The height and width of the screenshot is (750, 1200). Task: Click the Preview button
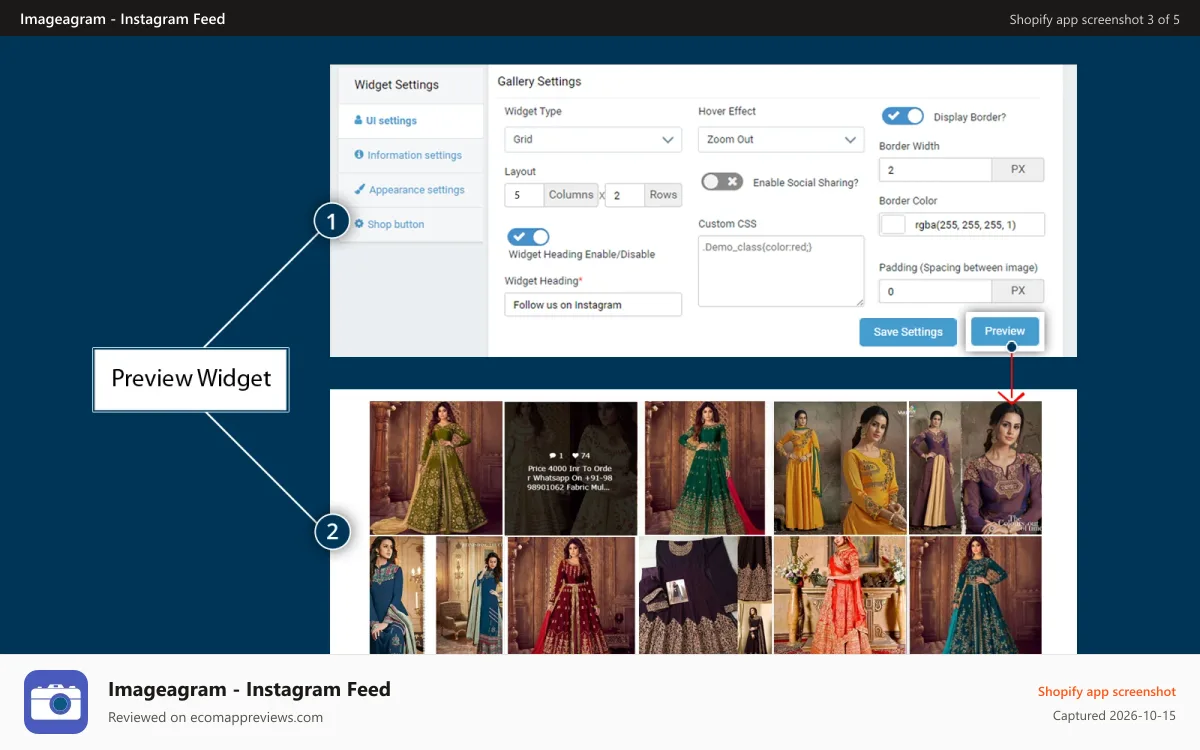point(1005,331)
